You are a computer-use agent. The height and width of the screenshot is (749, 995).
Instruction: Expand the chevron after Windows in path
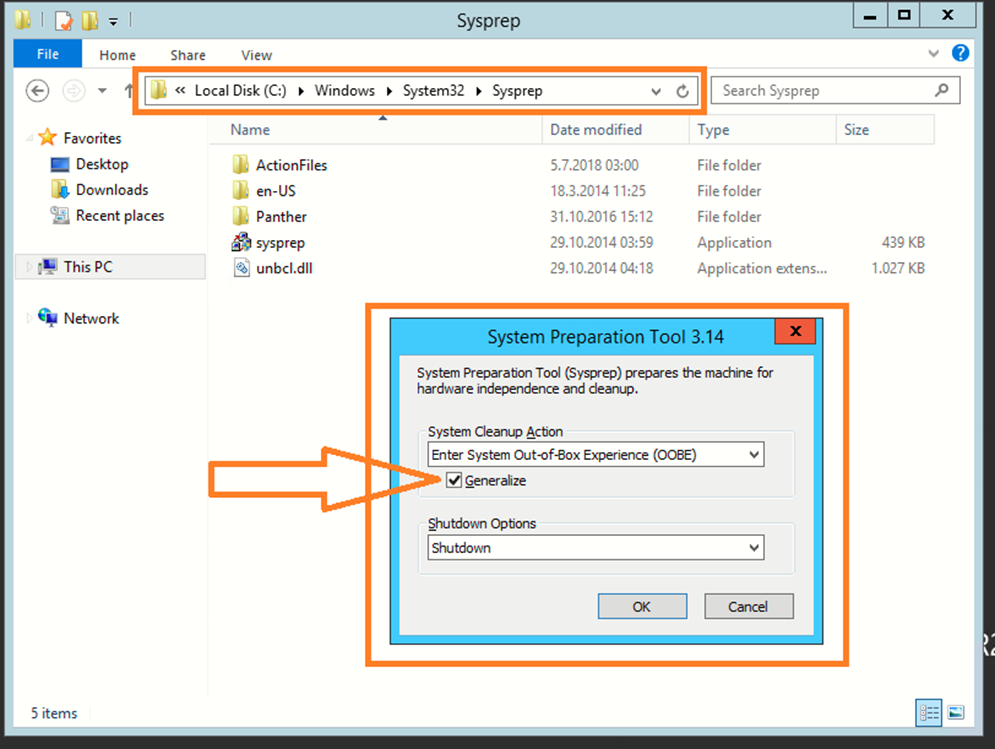[x=390, y=91]
